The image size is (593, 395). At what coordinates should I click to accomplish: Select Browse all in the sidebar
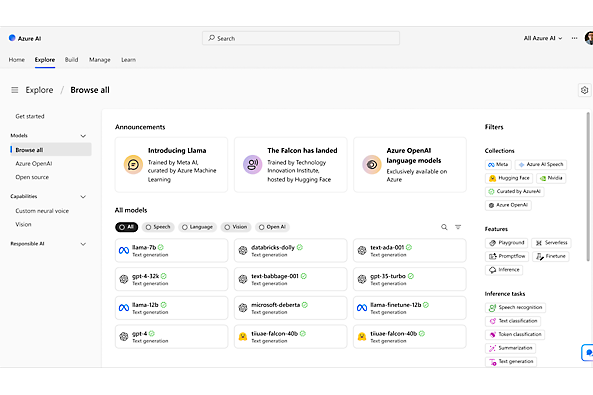pyautogui.click(x=51, y=150)
